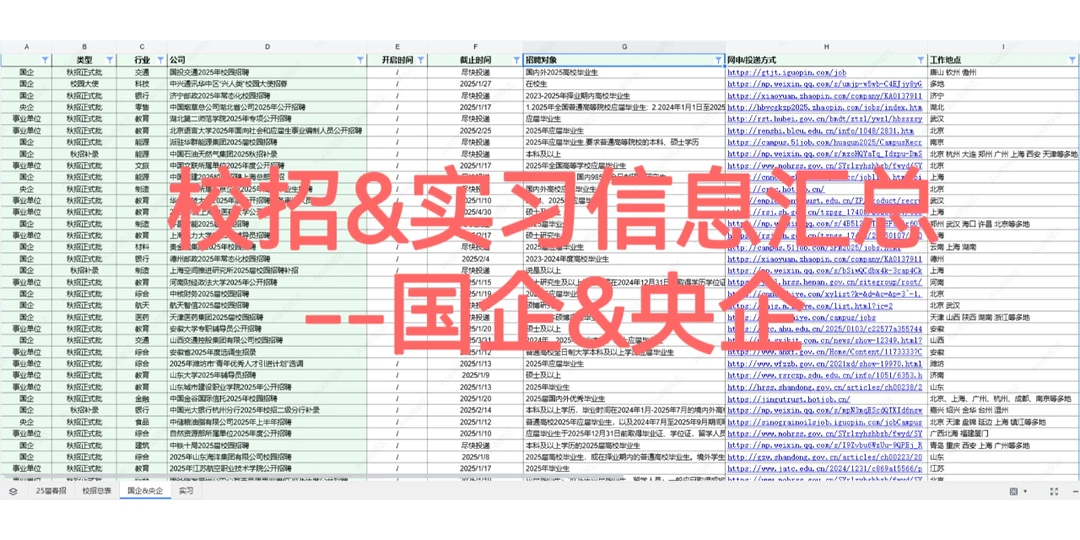The width and height of the screenshot is (1080, 540).
Task: Select the 广西北海 福建厦门 location cell
Action: pos(1003,433)
